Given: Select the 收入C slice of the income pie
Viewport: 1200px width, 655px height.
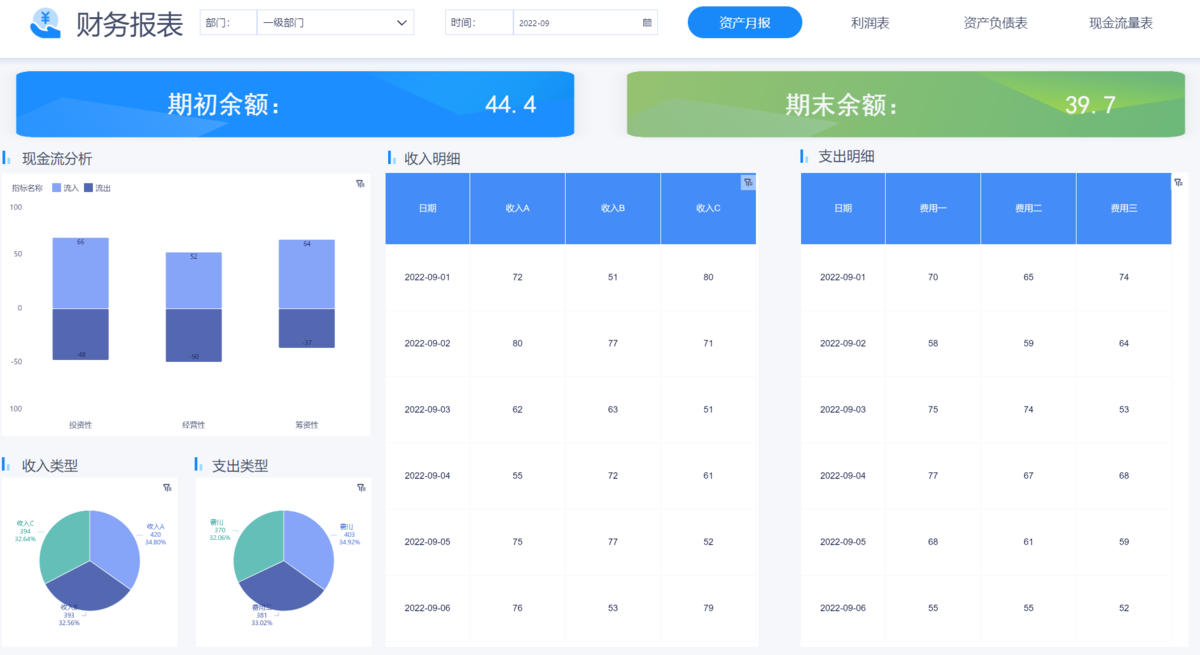Looking at the screenshot, I should (x=64, y=545).
